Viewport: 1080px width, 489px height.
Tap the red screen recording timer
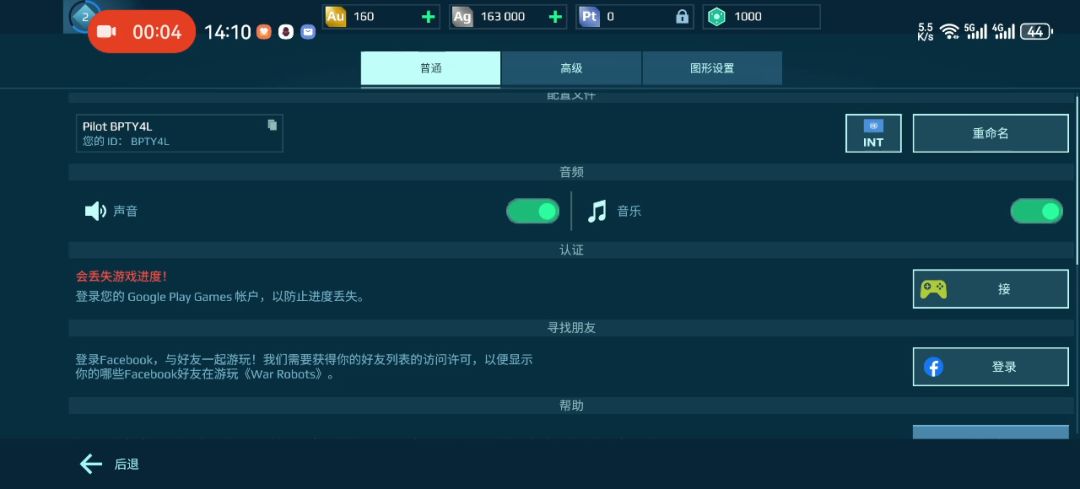pos(142,32)
